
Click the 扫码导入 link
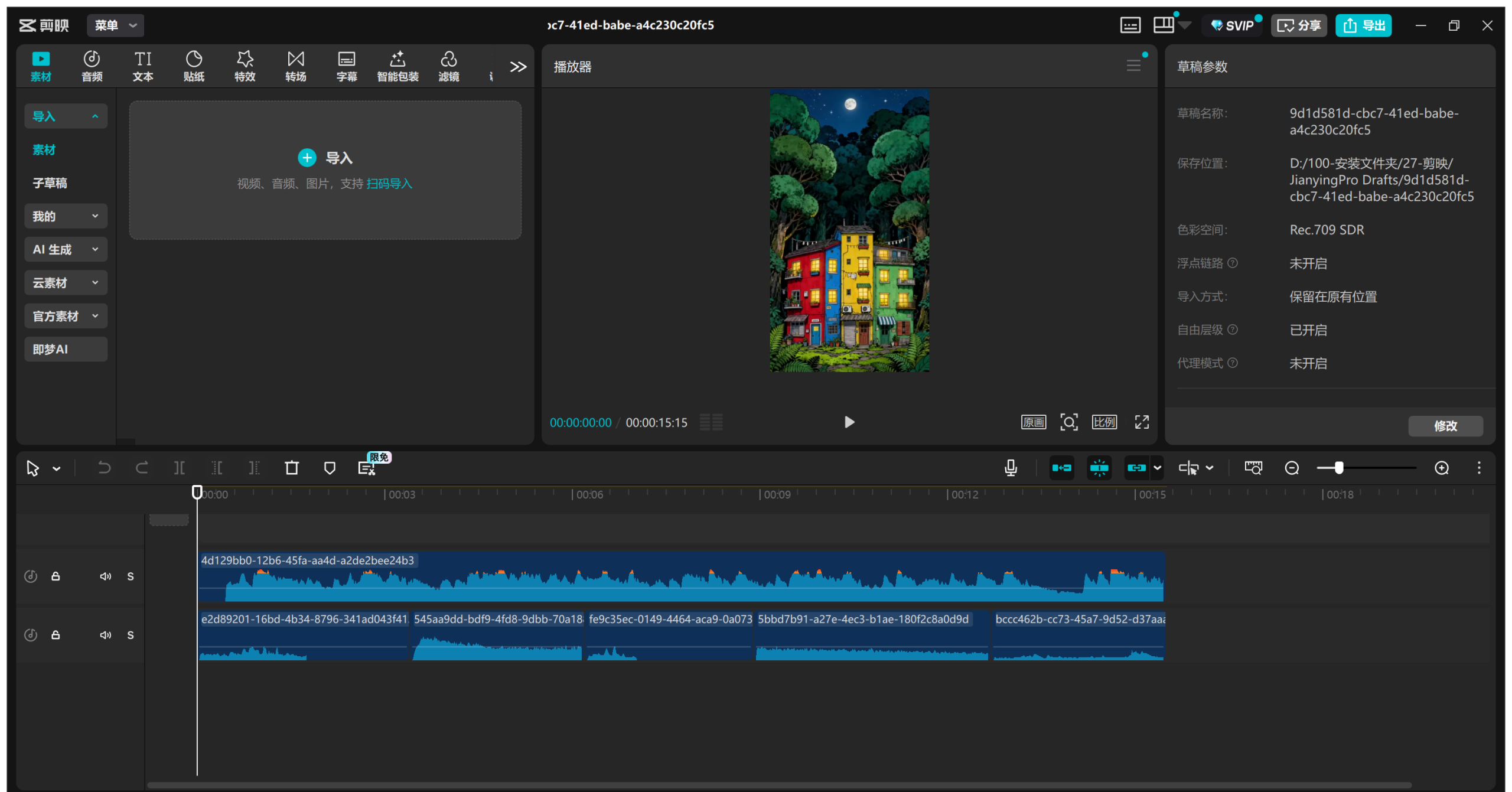click(x=389, y=184)
